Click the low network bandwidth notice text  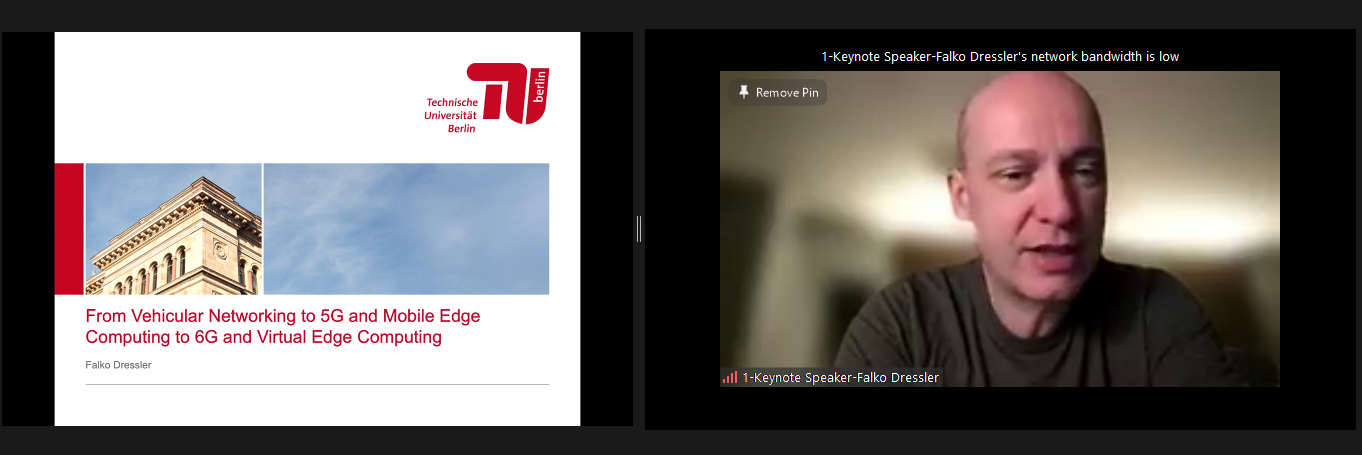tap(1000, 57)
